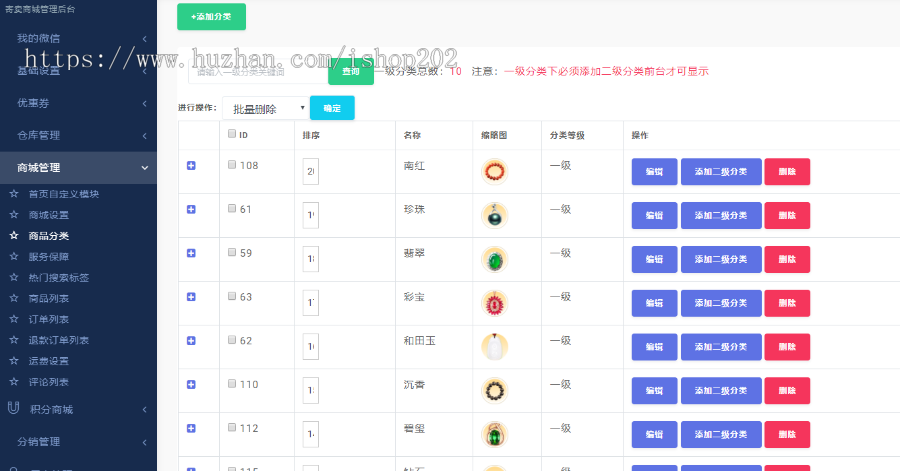
Task: Go to 运费设置 in the sidebar
Action: pos(48,361)
